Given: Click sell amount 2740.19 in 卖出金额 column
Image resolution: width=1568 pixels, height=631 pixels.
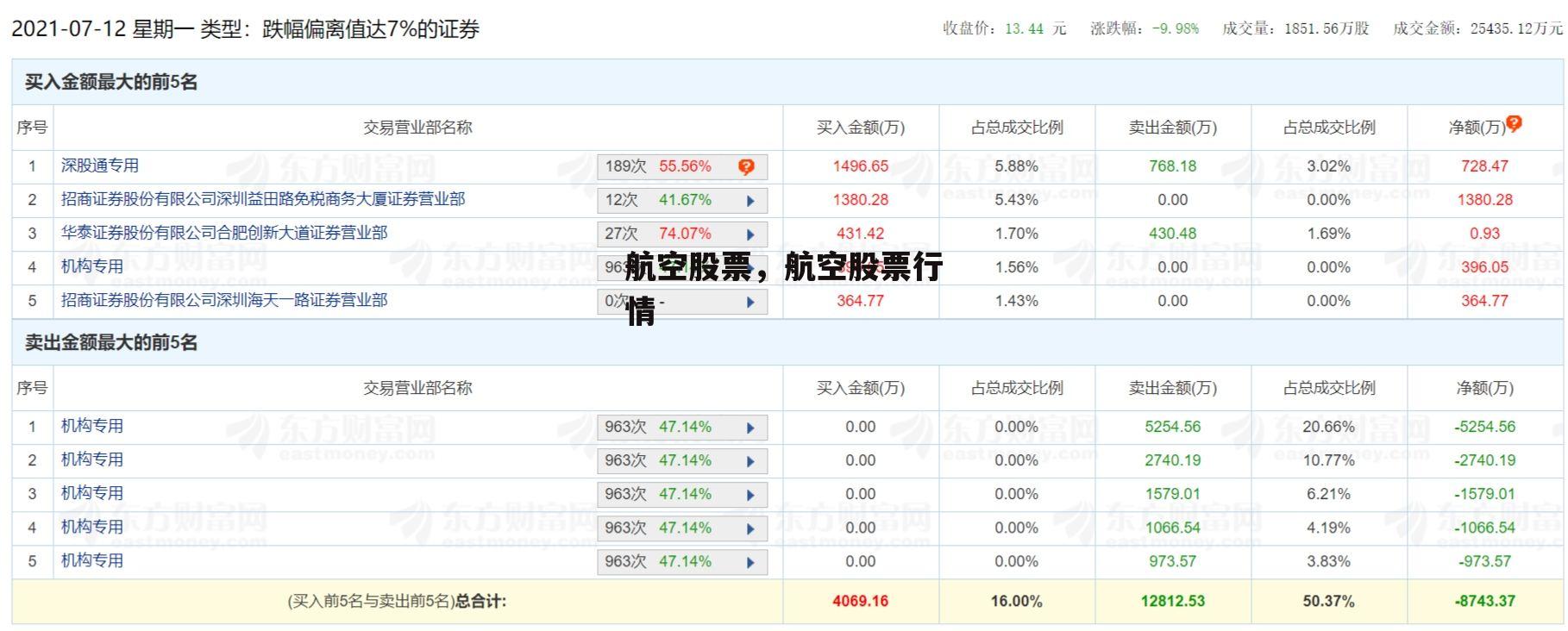Looking at the screenshot, I should point(1173,460).
